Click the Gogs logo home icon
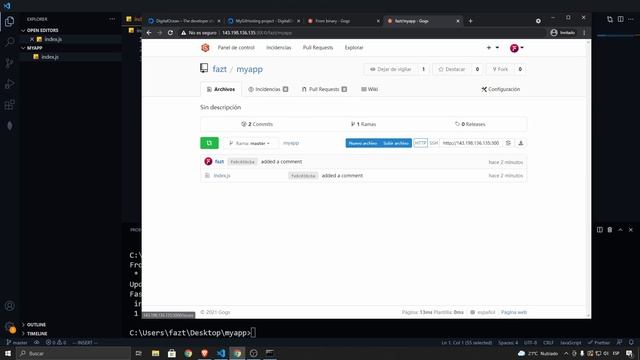This screenshot has width=640, height=360. (205, 48)
